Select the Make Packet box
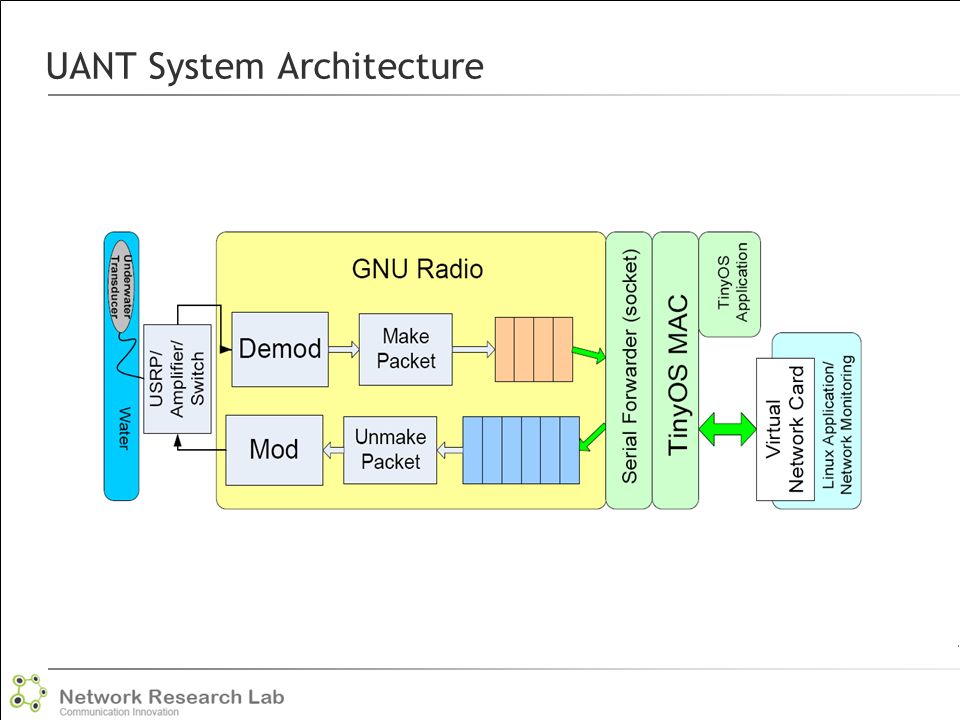This screenshot has height=720, width=960. (x=405, y=349)
